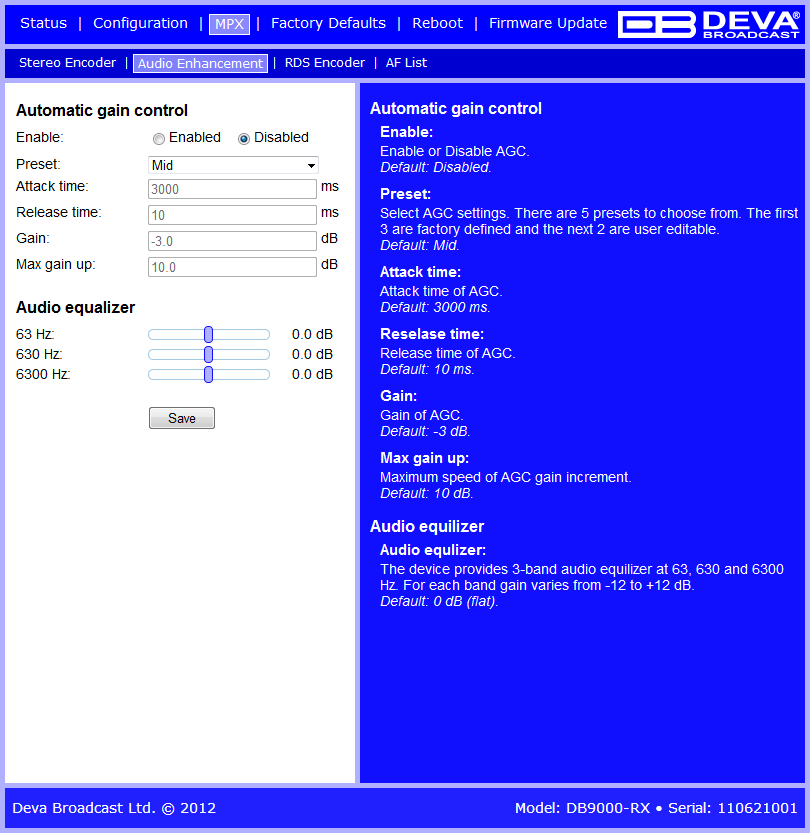Click 'Reselase time:' help heading
810x833 pixels.
432,334
